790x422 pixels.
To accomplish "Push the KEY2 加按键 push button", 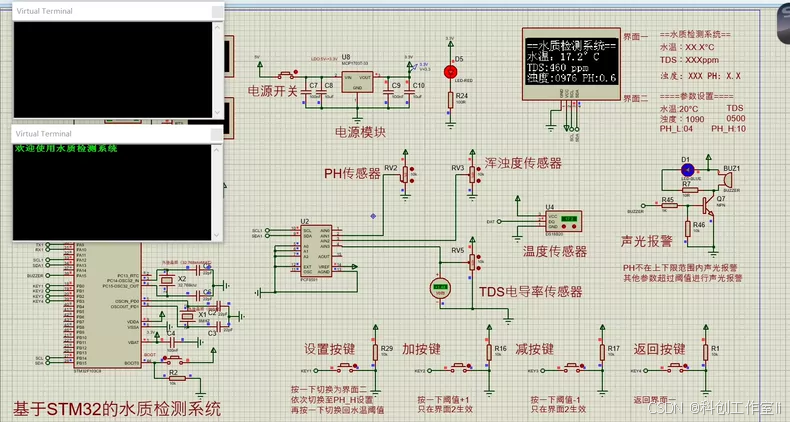I will (x=459, y=367).
